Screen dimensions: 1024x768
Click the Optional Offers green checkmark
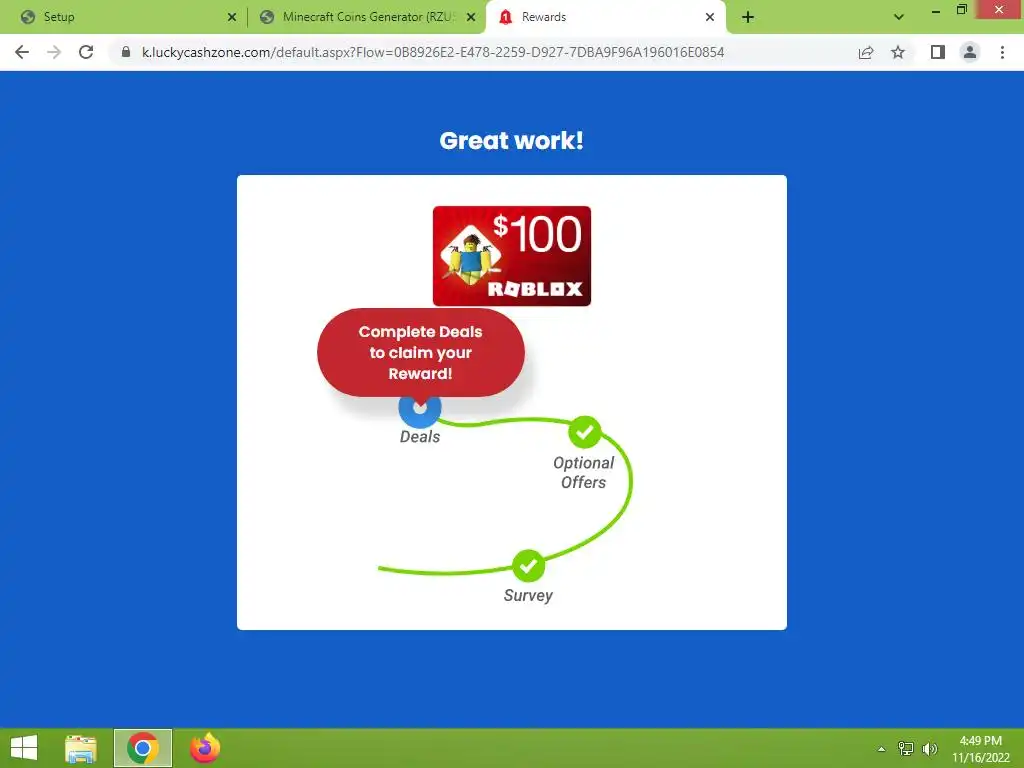[584, 432]
